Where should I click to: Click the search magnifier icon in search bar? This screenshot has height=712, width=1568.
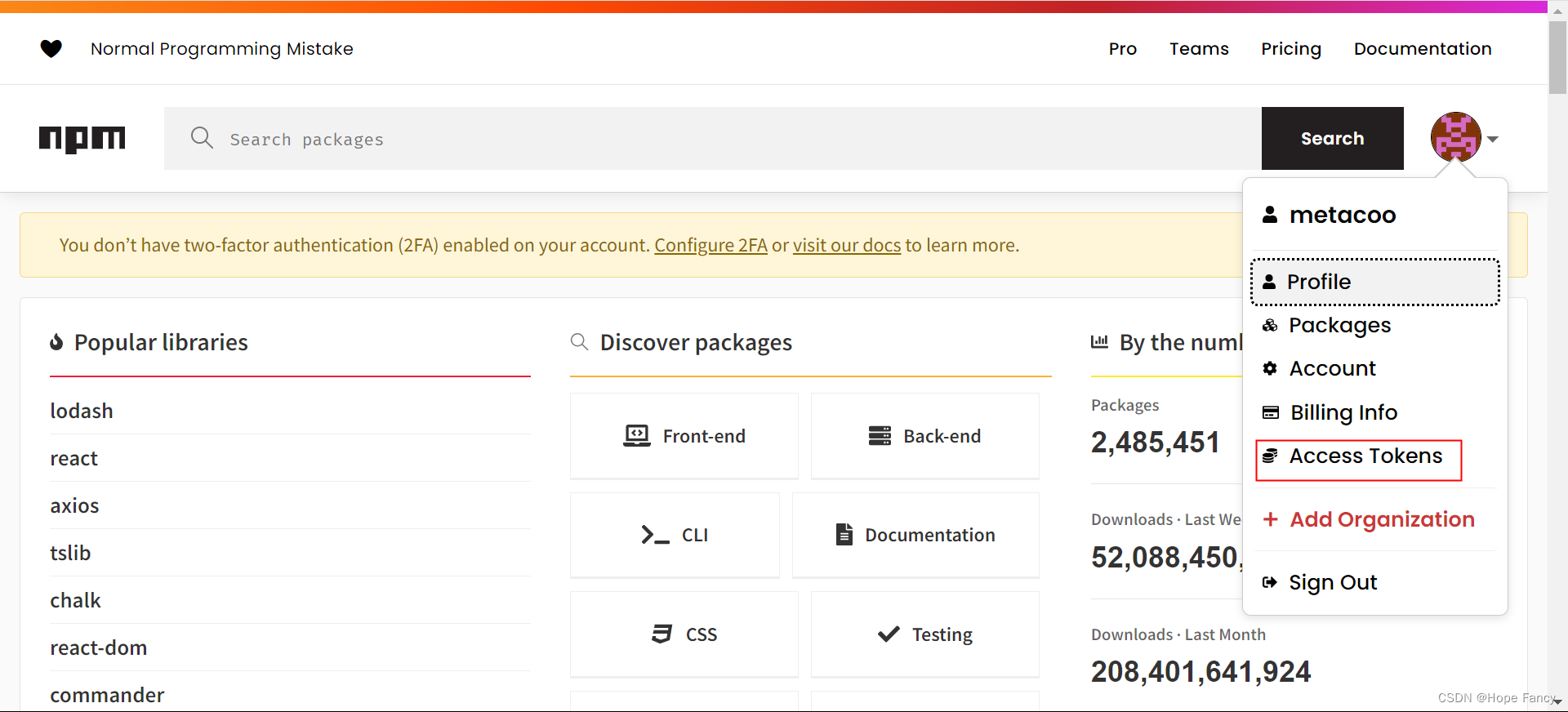pos(202,138)
